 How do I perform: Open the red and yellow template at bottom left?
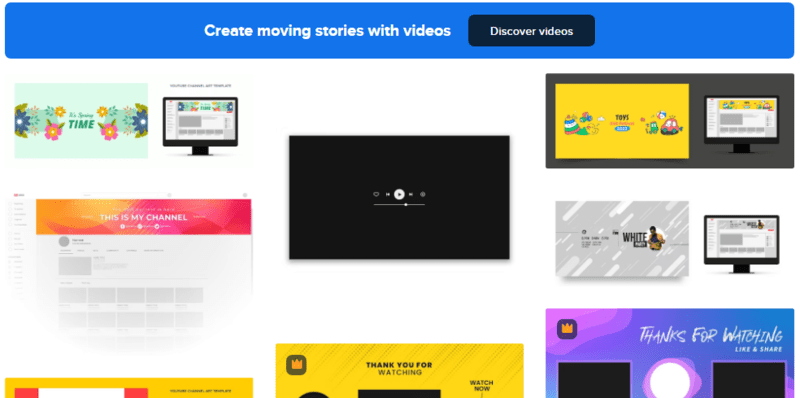click(129, 388)
